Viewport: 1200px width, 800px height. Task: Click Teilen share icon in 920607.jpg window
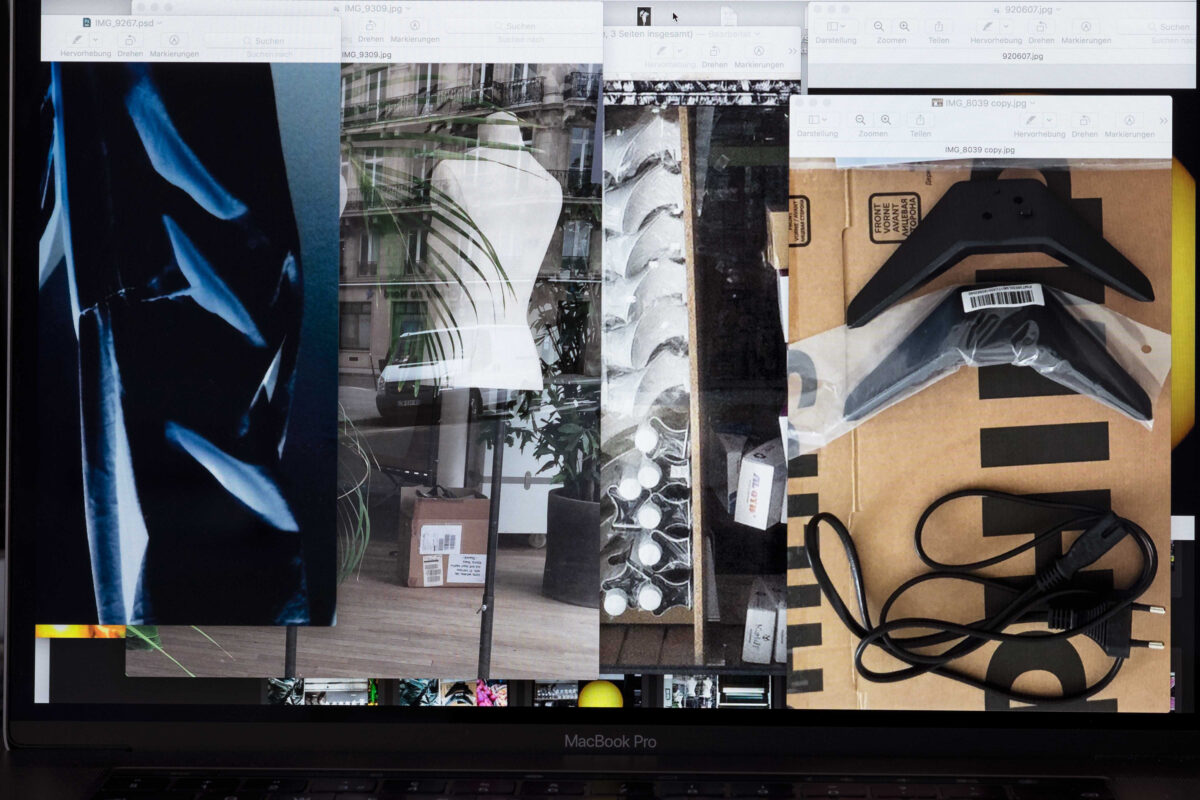coord(938,26)
